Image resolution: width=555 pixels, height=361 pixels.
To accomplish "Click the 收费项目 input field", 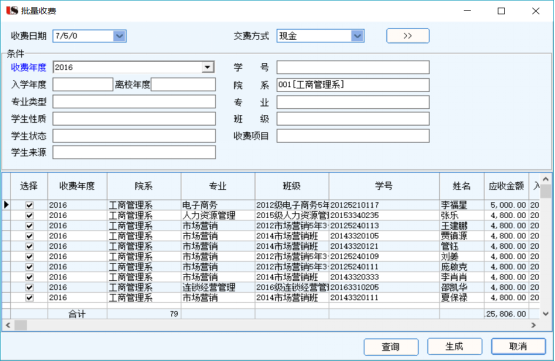I will click(353, 136).
